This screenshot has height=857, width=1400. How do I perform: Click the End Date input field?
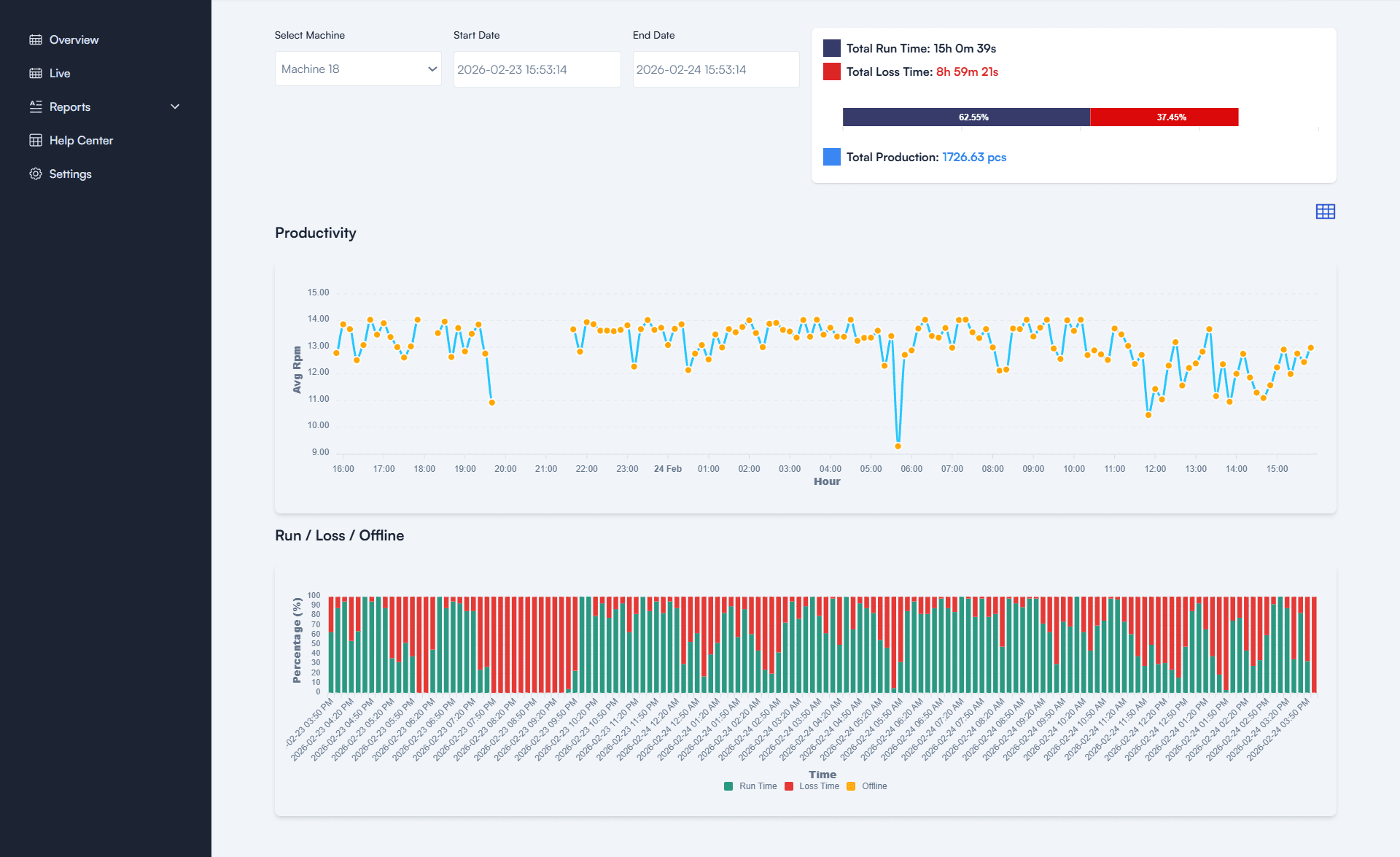click(x=716, y=69)
